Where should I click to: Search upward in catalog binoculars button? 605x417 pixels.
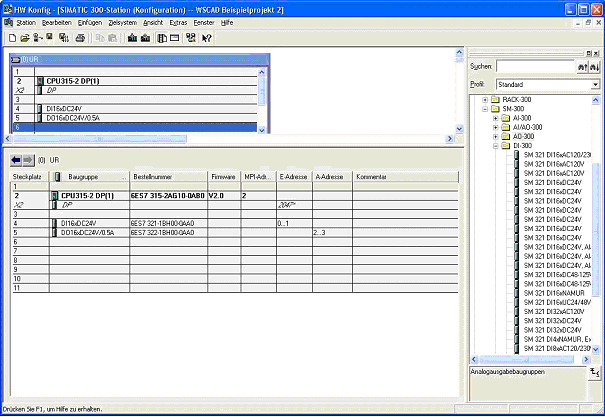[582, 67]
